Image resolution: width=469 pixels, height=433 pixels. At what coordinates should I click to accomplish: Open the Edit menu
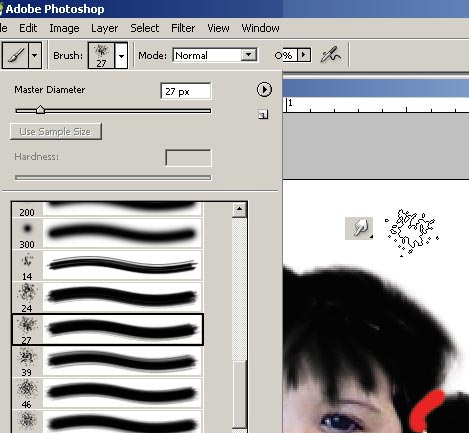[28, 28]
